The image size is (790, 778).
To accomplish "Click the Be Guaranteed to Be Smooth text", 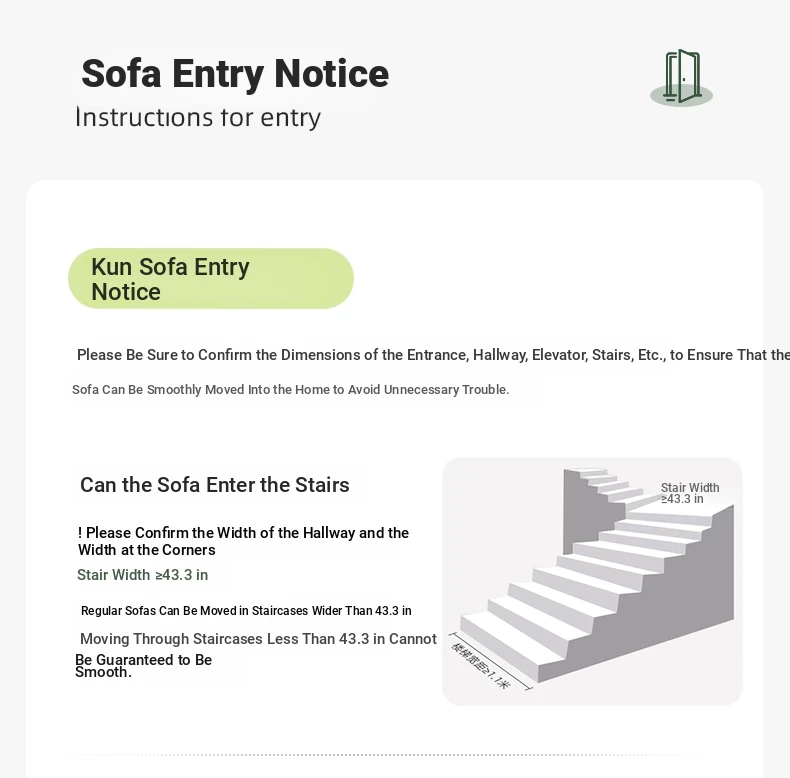I will tap(144, 666).
